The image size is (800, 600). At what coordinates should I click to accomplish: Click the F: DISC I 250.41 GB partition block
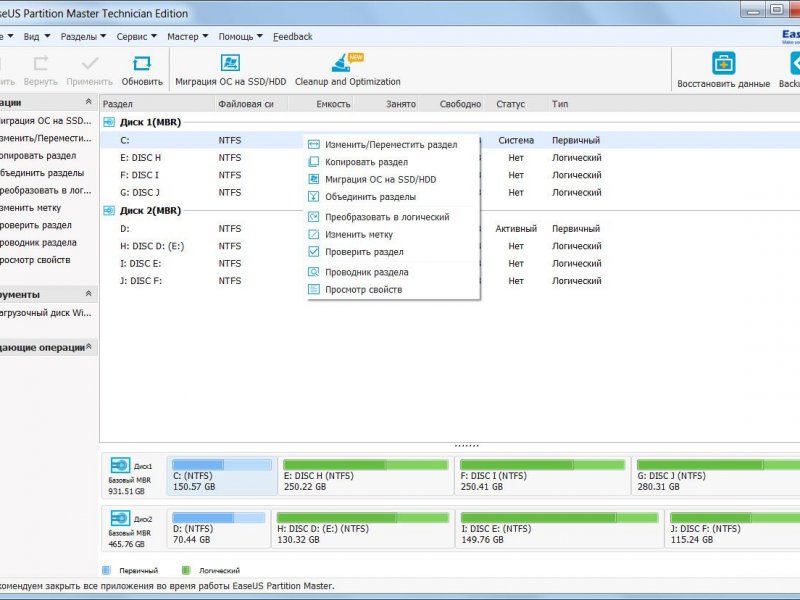tap(543, 476)
